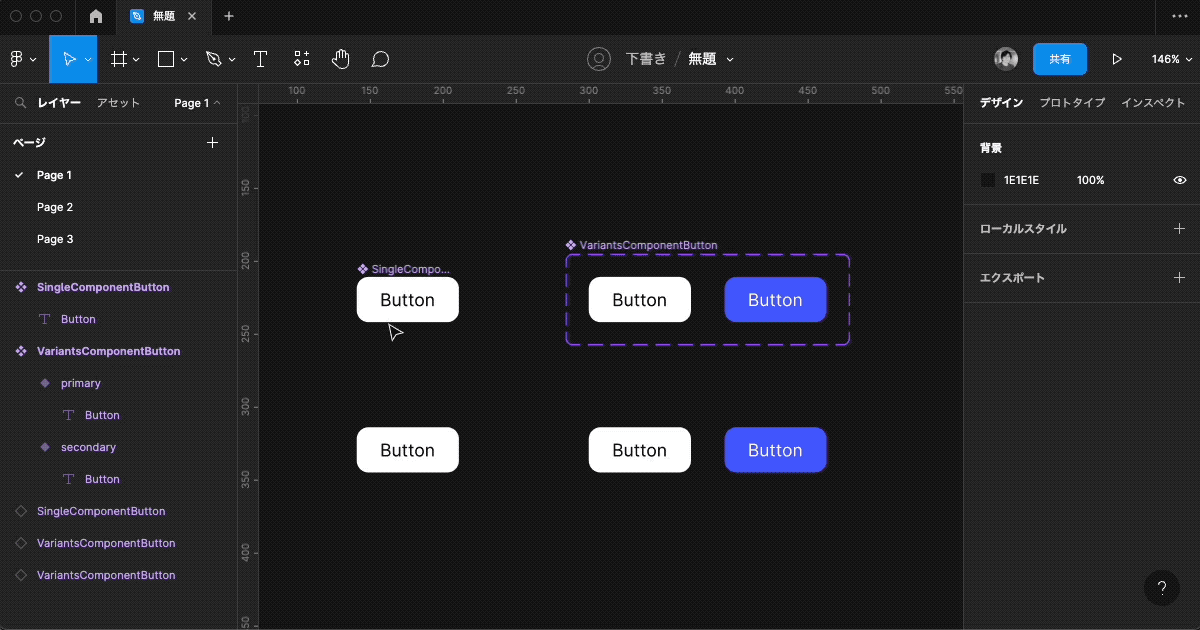The height and width of the screenshot is (630, 1200).
Task: Open file name 無題 dropdown chevron
Action: [x=730, y=60]
